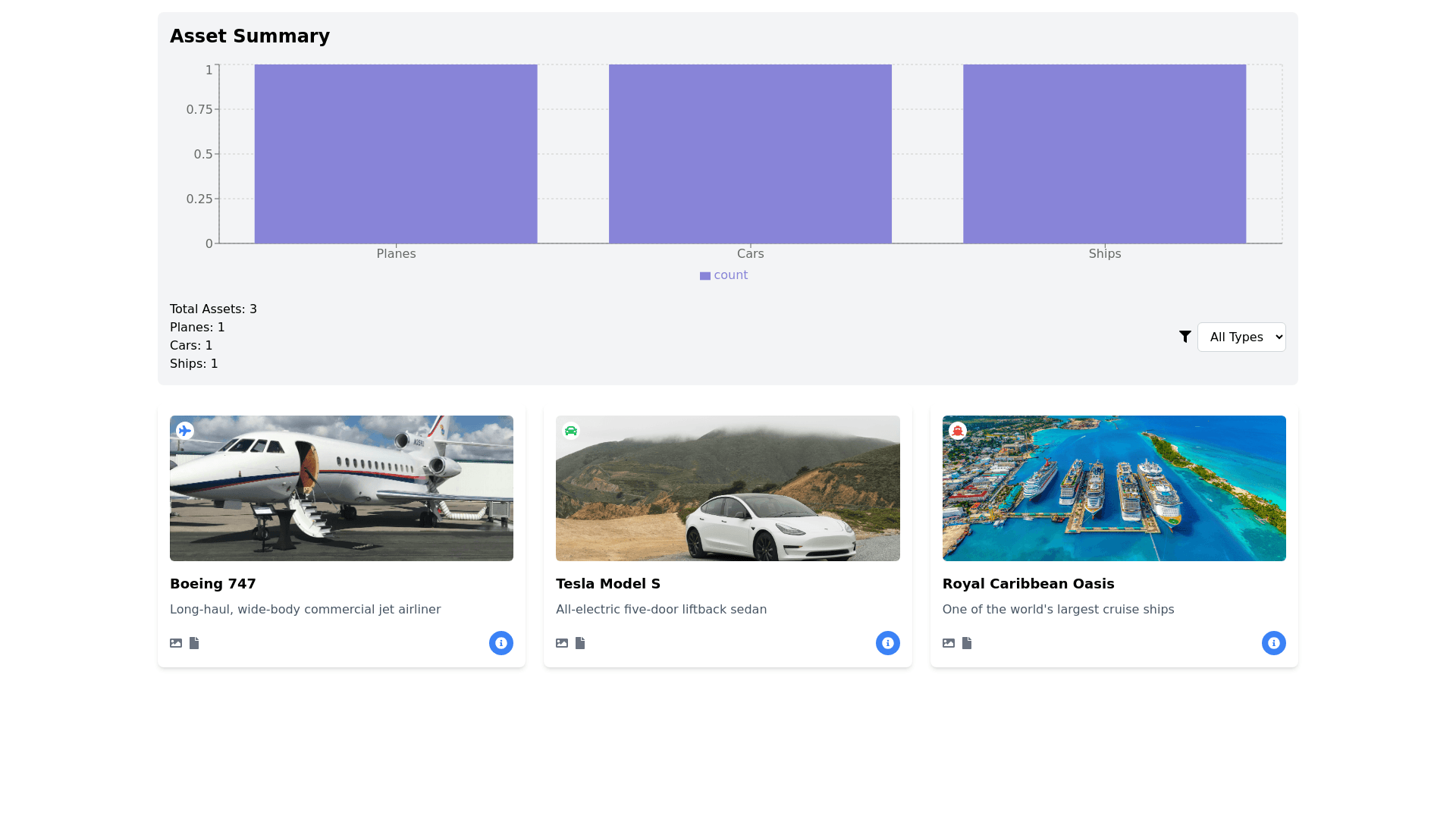This screenshot has height=819, width=1456.
Task: Click the image icon under Tesla Model S
Action: (x=562, y=643)
